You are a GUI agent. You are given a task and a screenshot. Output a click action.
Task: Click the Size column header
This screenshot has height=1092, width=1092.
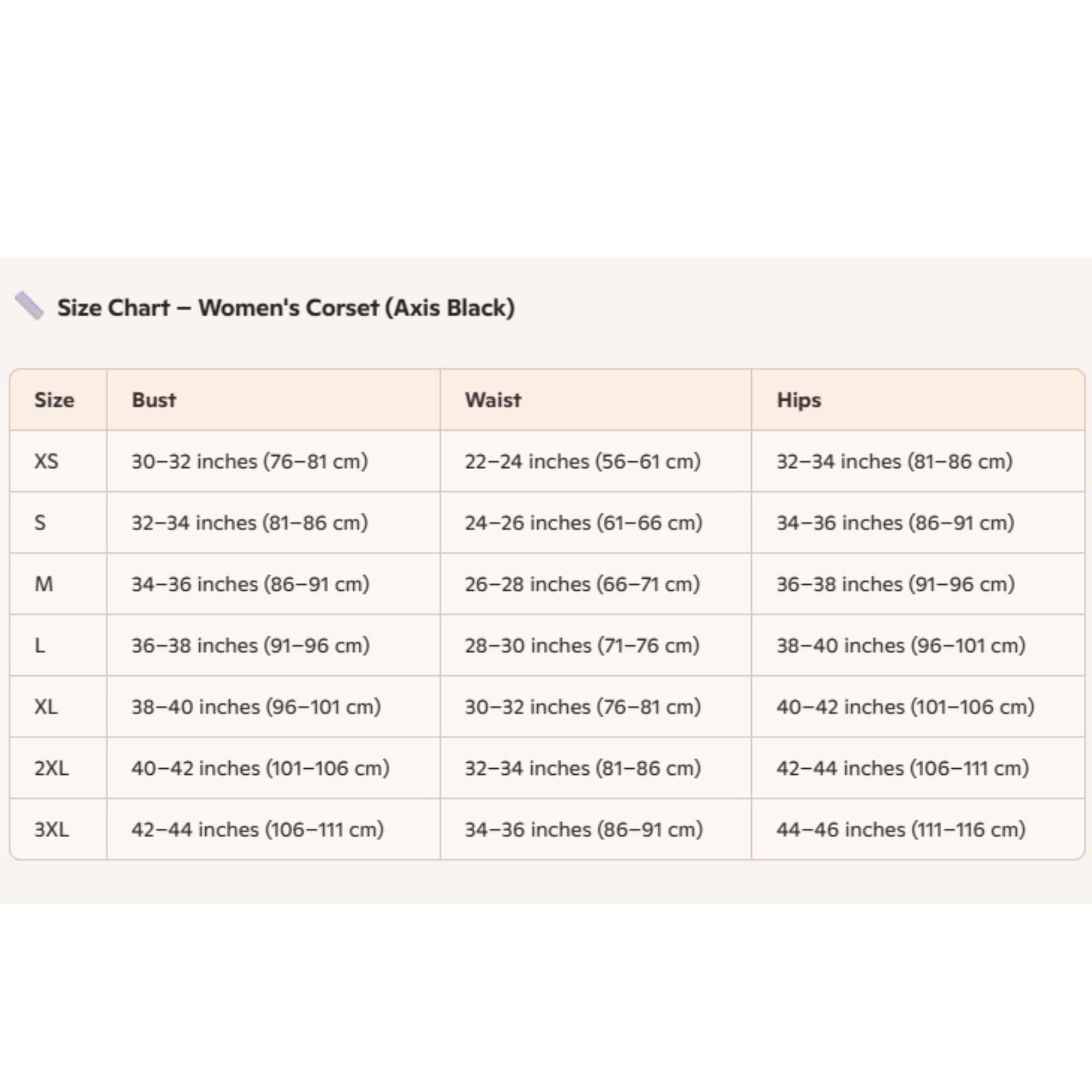(x=54, y=400)
